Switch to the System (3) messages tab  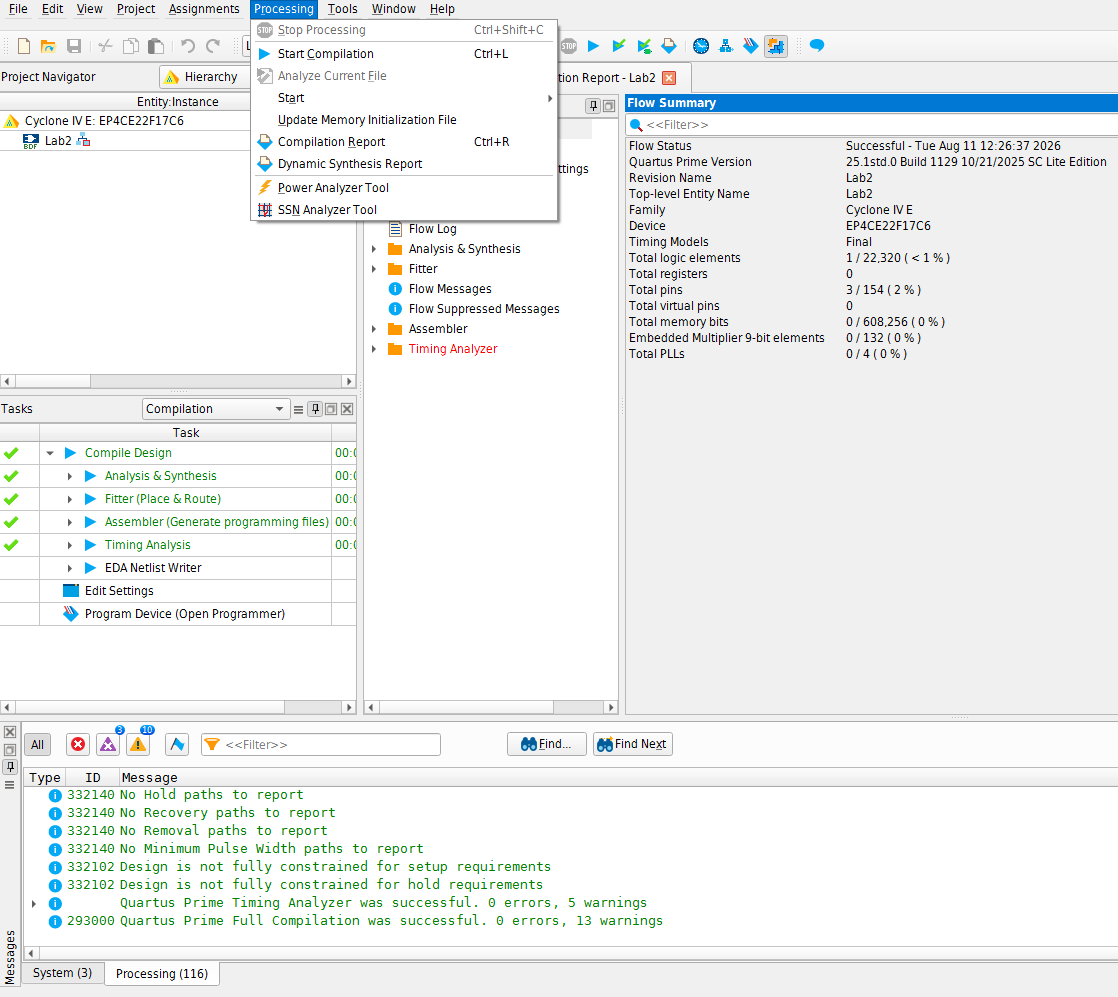point(62,973)
